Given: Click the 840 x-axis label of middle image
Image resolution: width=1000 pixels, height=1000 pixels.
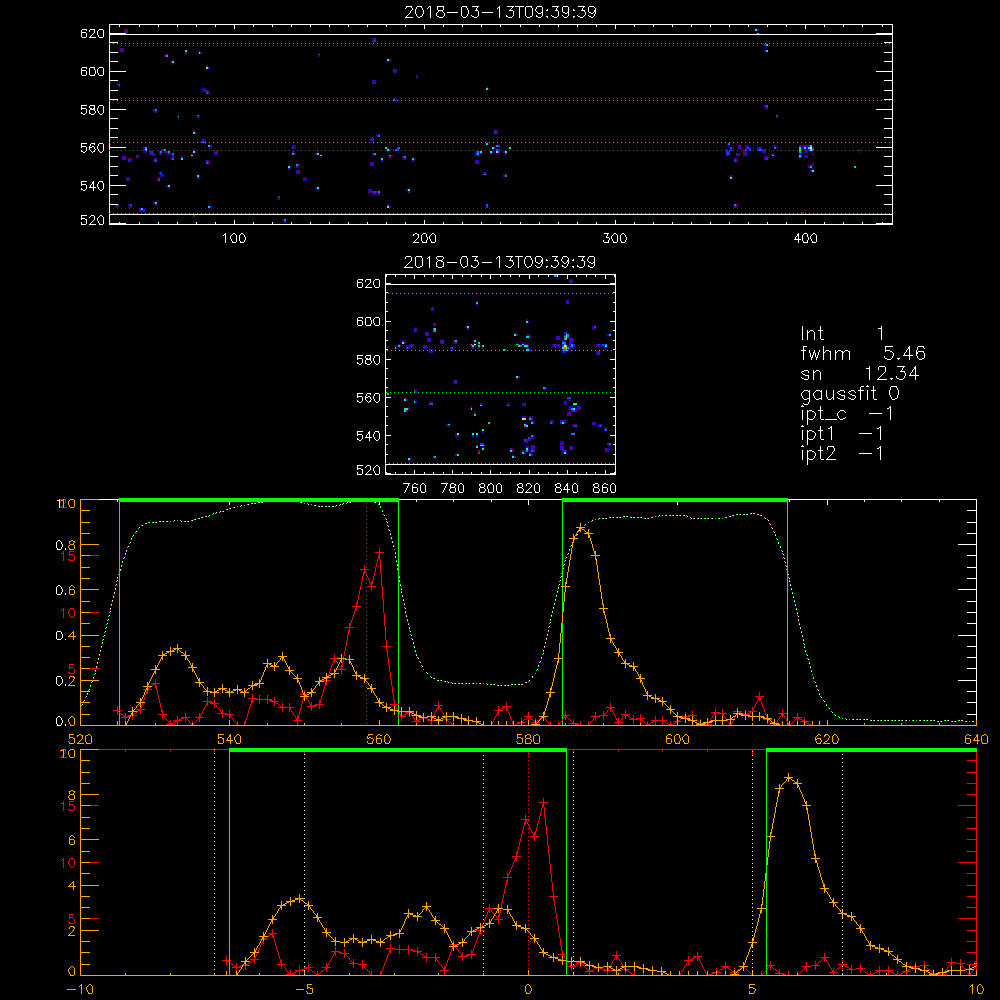Looking at the screenshot, I should 566,489.
